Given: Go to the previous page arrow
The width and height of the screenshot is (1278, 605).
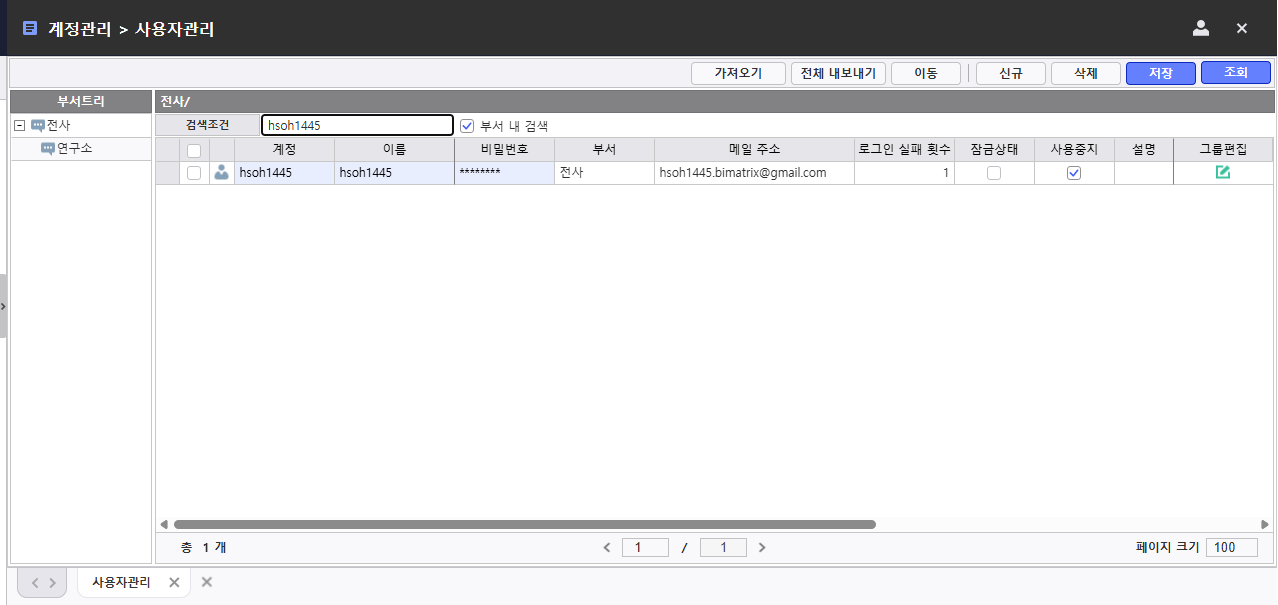Looking at the screenshot, I should [x=606, y=548].
